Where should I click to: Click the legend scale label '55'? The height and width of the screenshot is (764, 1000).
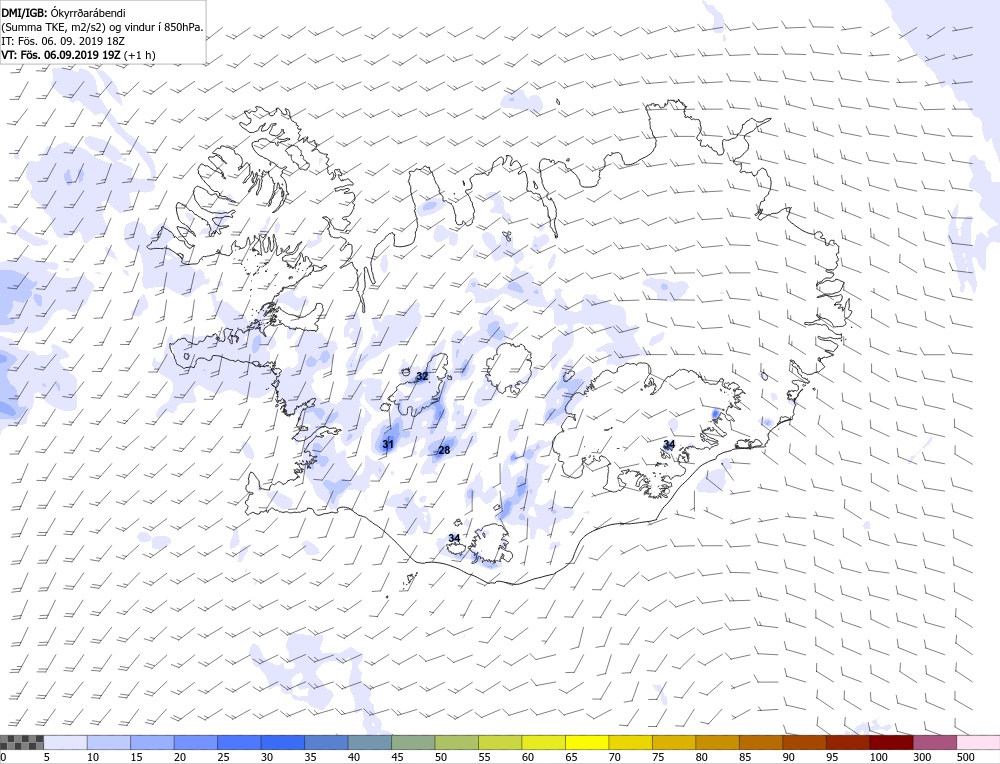coord(484,757)
